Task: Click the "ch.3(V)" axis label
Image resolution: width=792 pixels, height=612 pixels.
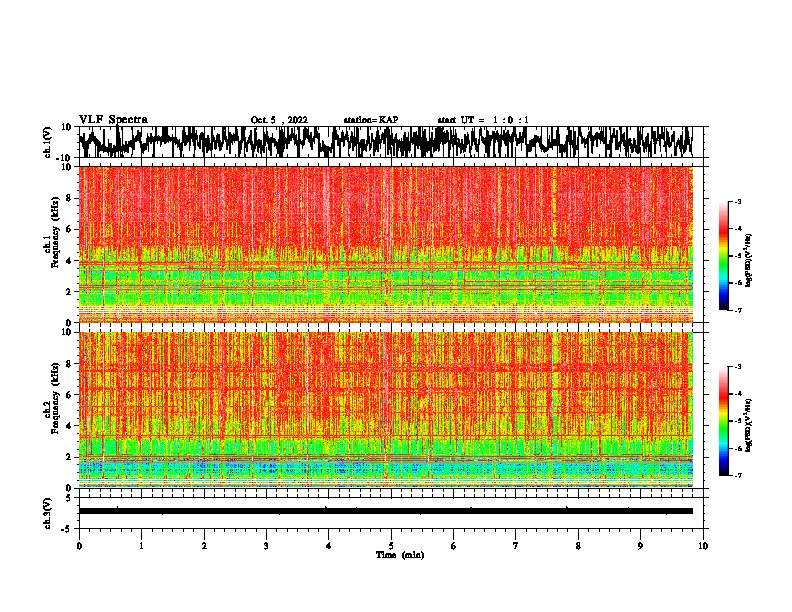Action: (x=48, y=513)
